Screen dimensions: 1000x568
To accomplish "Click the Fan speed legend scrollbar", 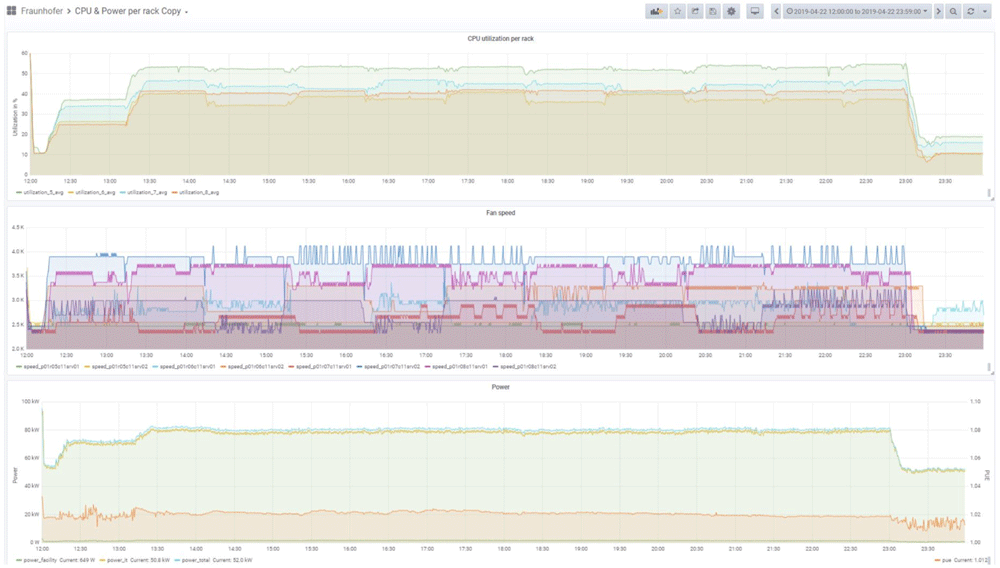I will pos(989,367).
